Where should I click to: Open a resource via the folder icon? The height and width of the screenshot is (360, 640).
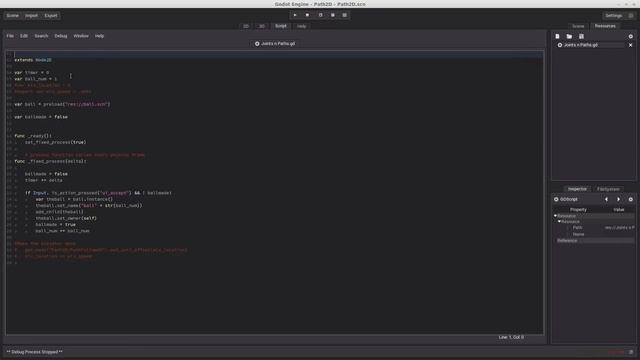[x=569, y=36]
